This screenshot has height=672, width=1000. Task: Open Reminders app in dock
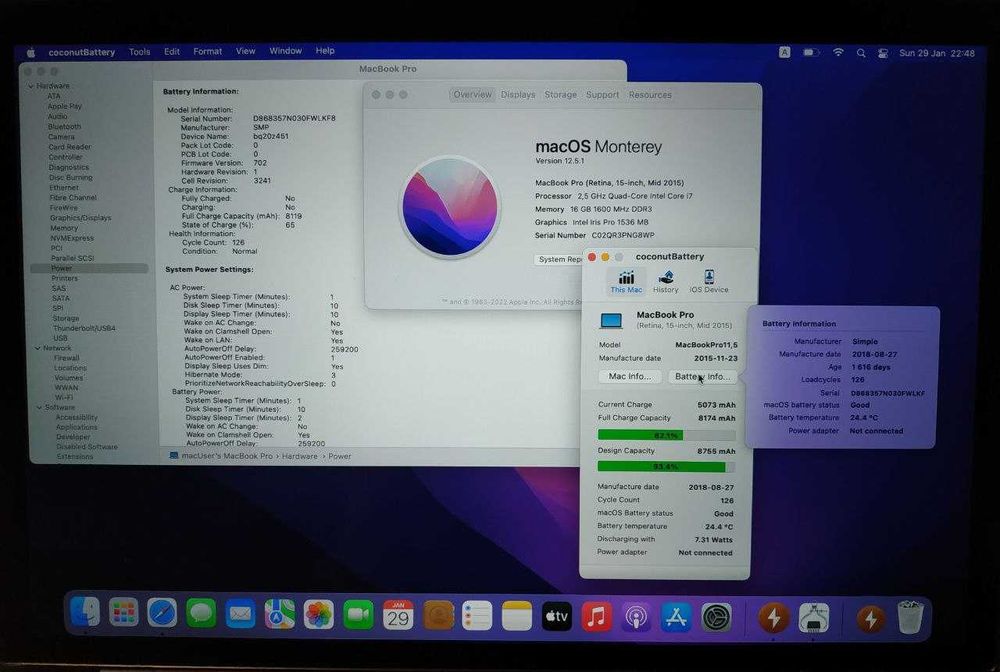477,616
